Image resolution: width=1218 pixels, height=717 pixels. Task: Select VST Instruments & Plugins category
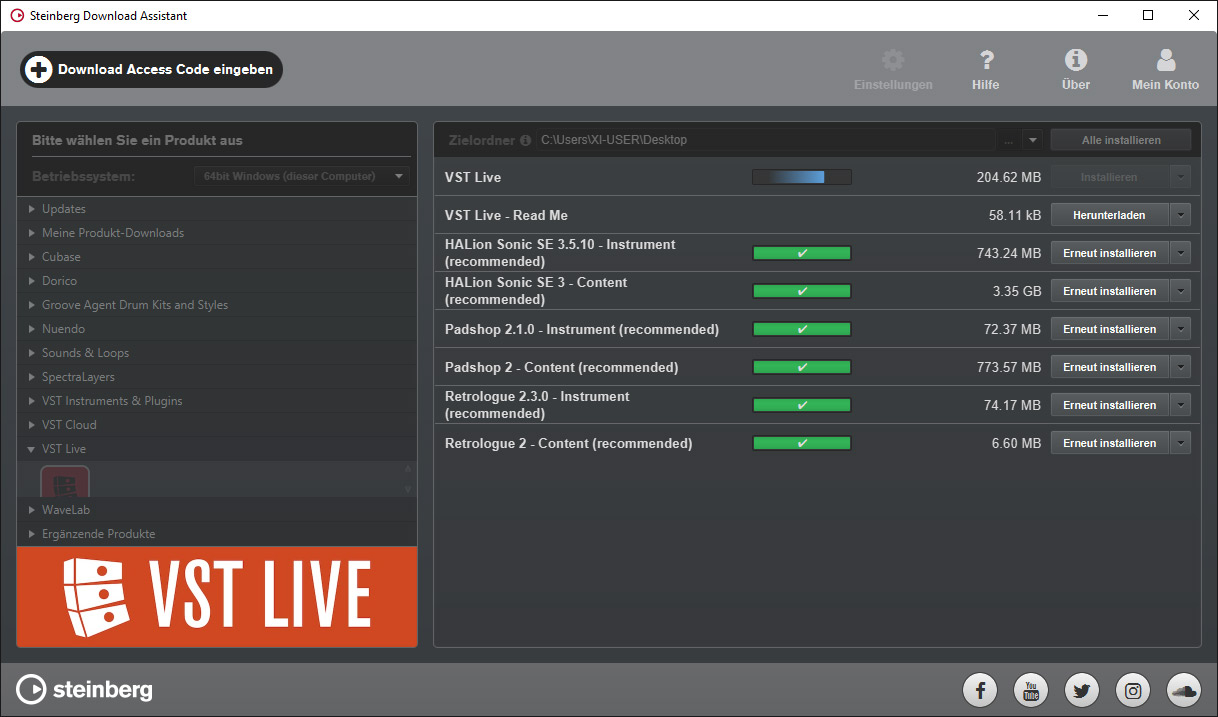coord(111,401)
